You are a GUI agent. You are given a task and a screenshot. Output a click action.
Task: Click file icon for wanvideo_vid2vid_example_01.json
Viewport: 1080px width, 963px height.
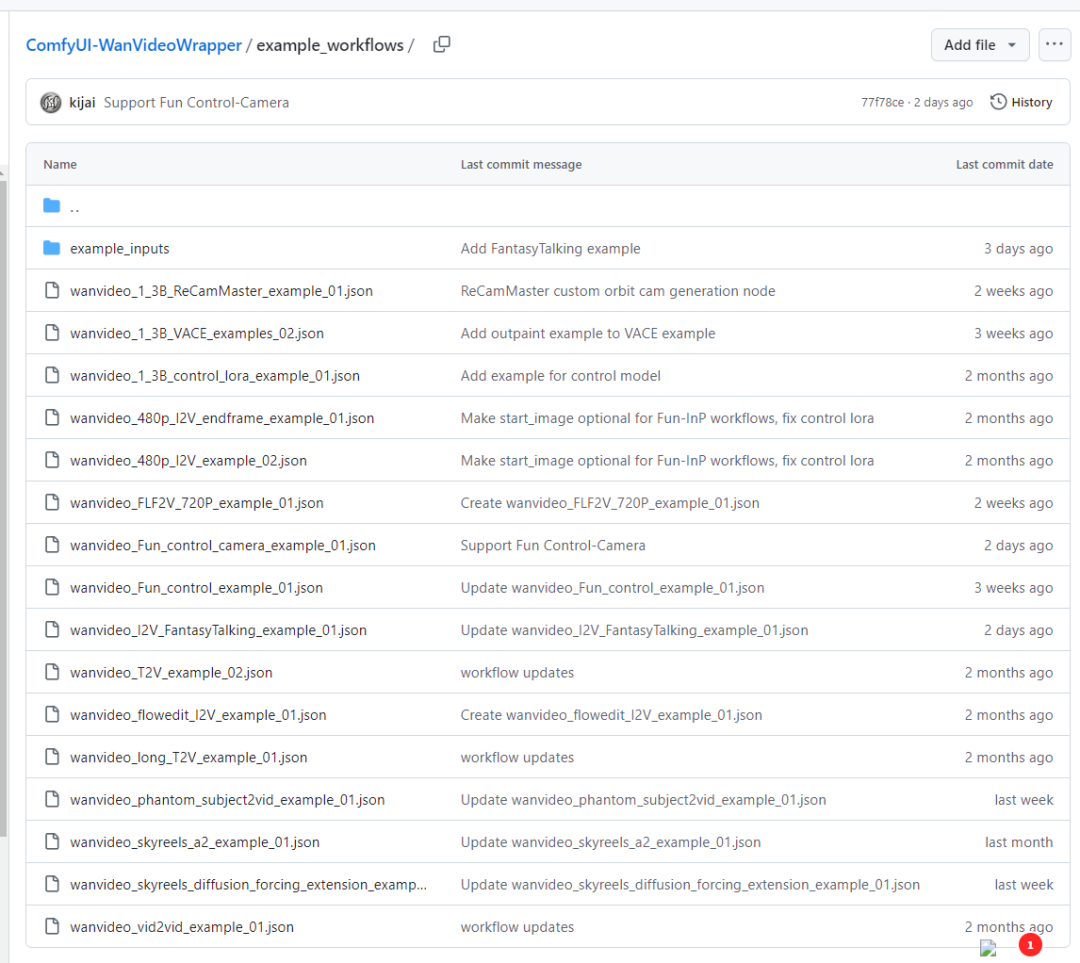pos(52,926)
